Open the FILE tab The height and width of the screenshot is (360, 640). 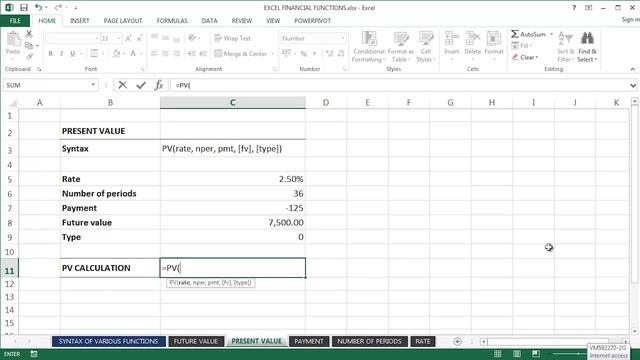tap(15, 20)
